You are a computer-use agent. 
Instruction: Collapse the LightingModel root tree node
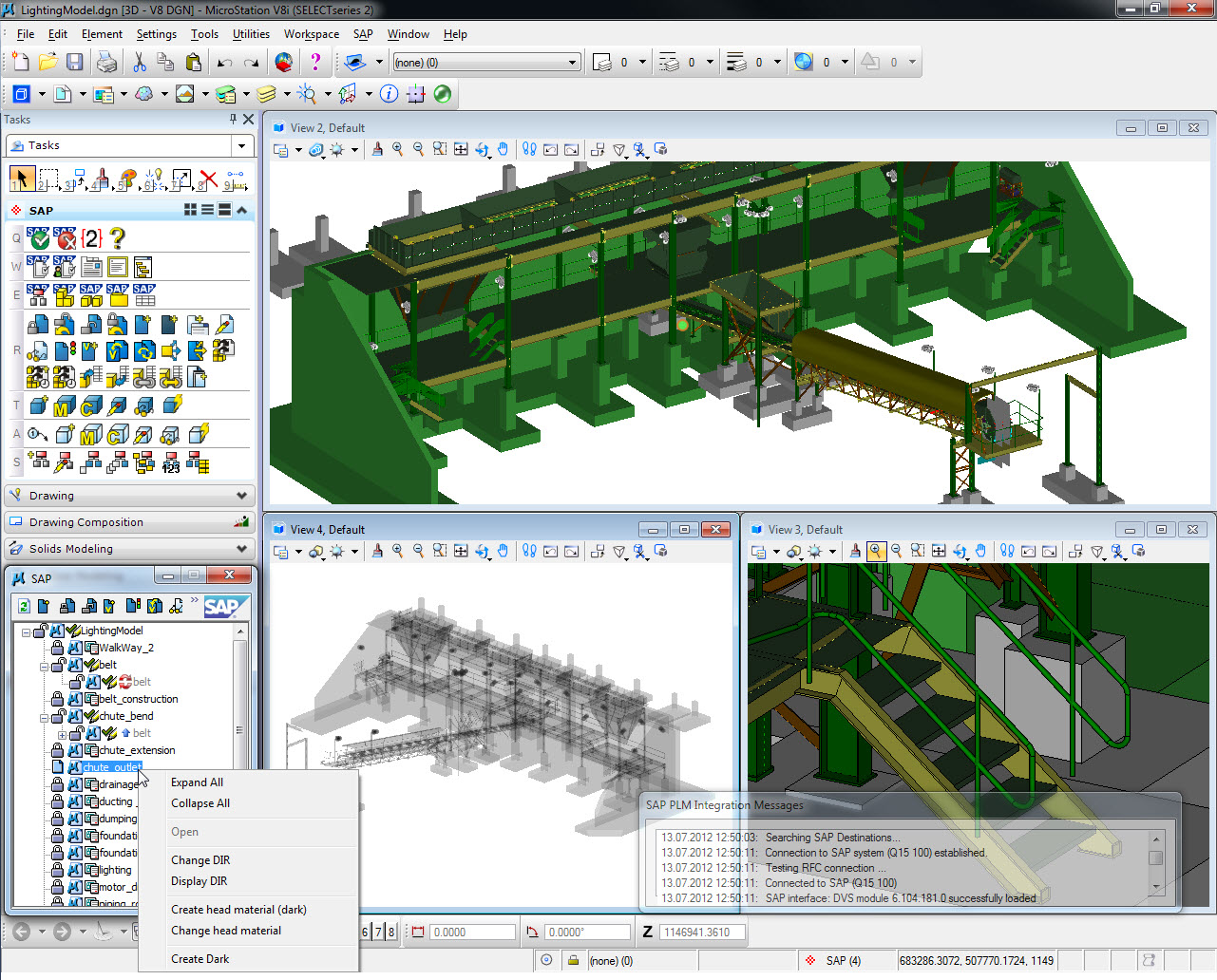(x=27, y=631)
